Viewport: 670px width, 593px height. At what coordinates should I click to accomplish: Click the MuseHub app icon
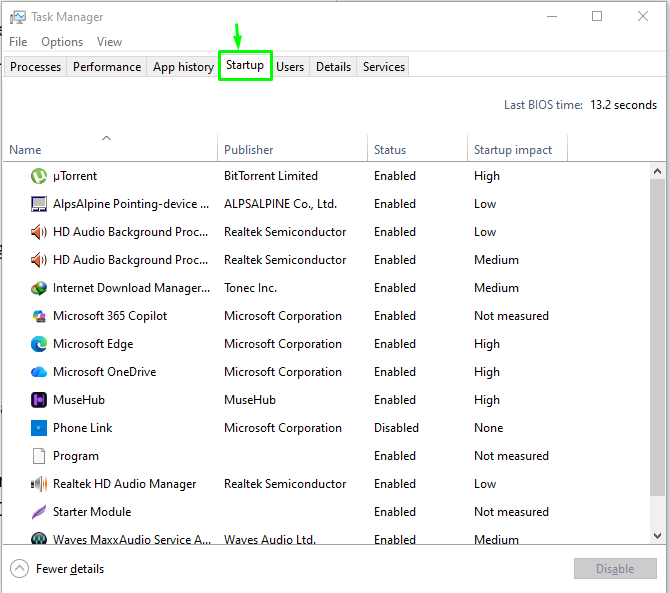pyautogui.click(x=39, y=400)
